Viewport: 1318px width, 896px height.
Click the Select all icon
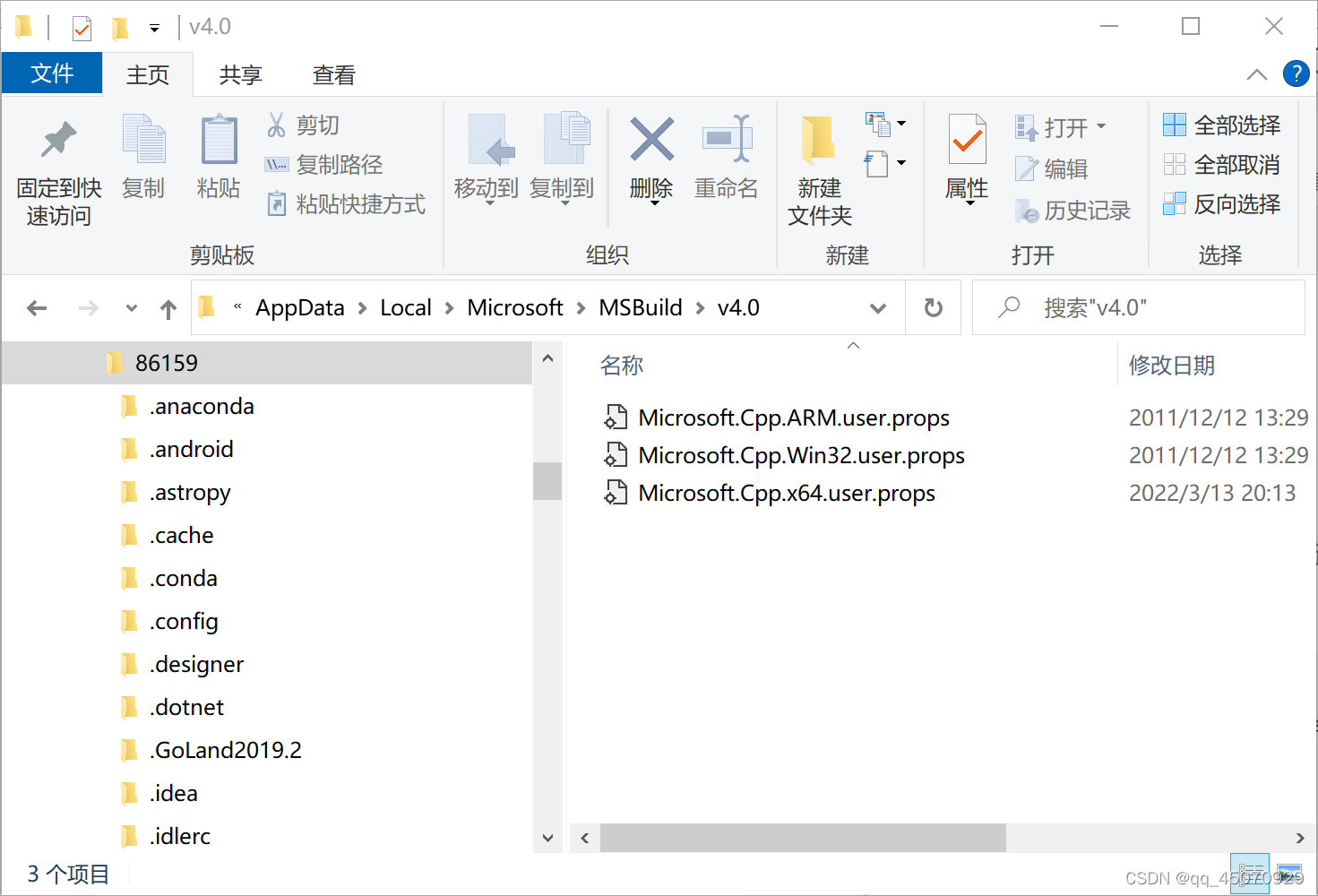1175,125
